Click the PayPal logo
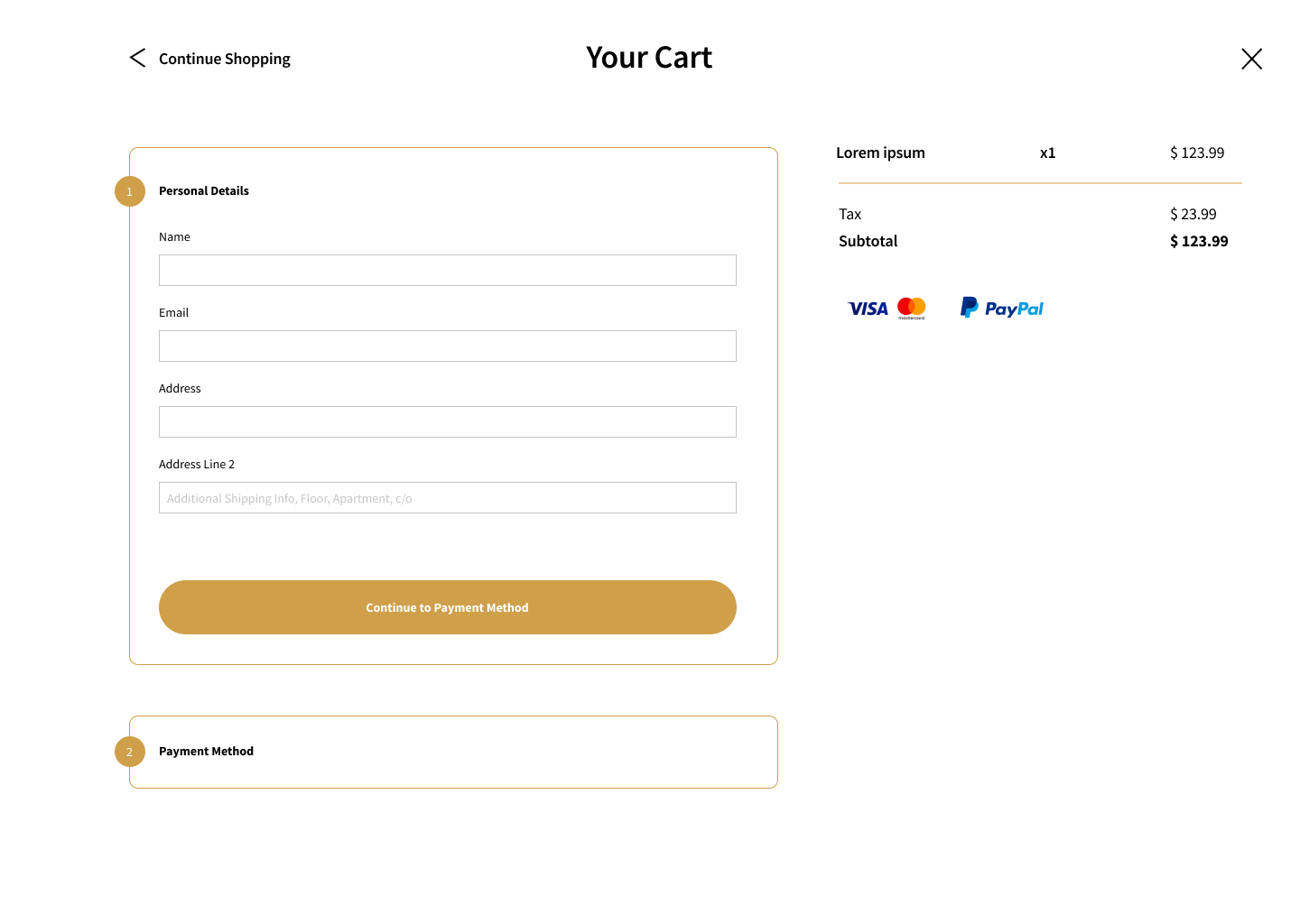The image size is (1300, 924). 1001,308
